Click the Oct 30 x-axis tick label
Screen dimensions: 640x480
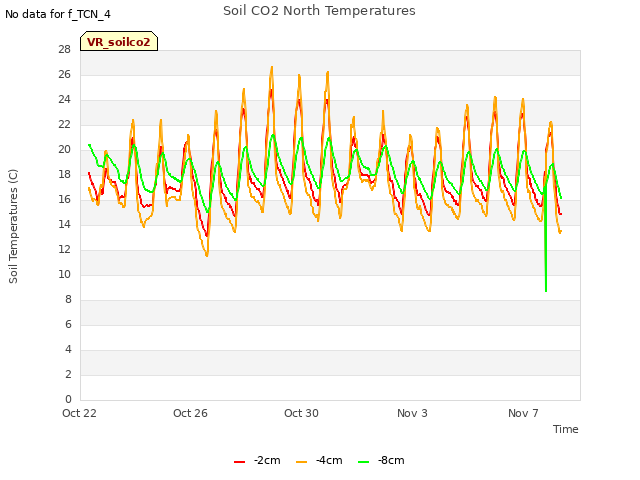click(x=301, y=413)
